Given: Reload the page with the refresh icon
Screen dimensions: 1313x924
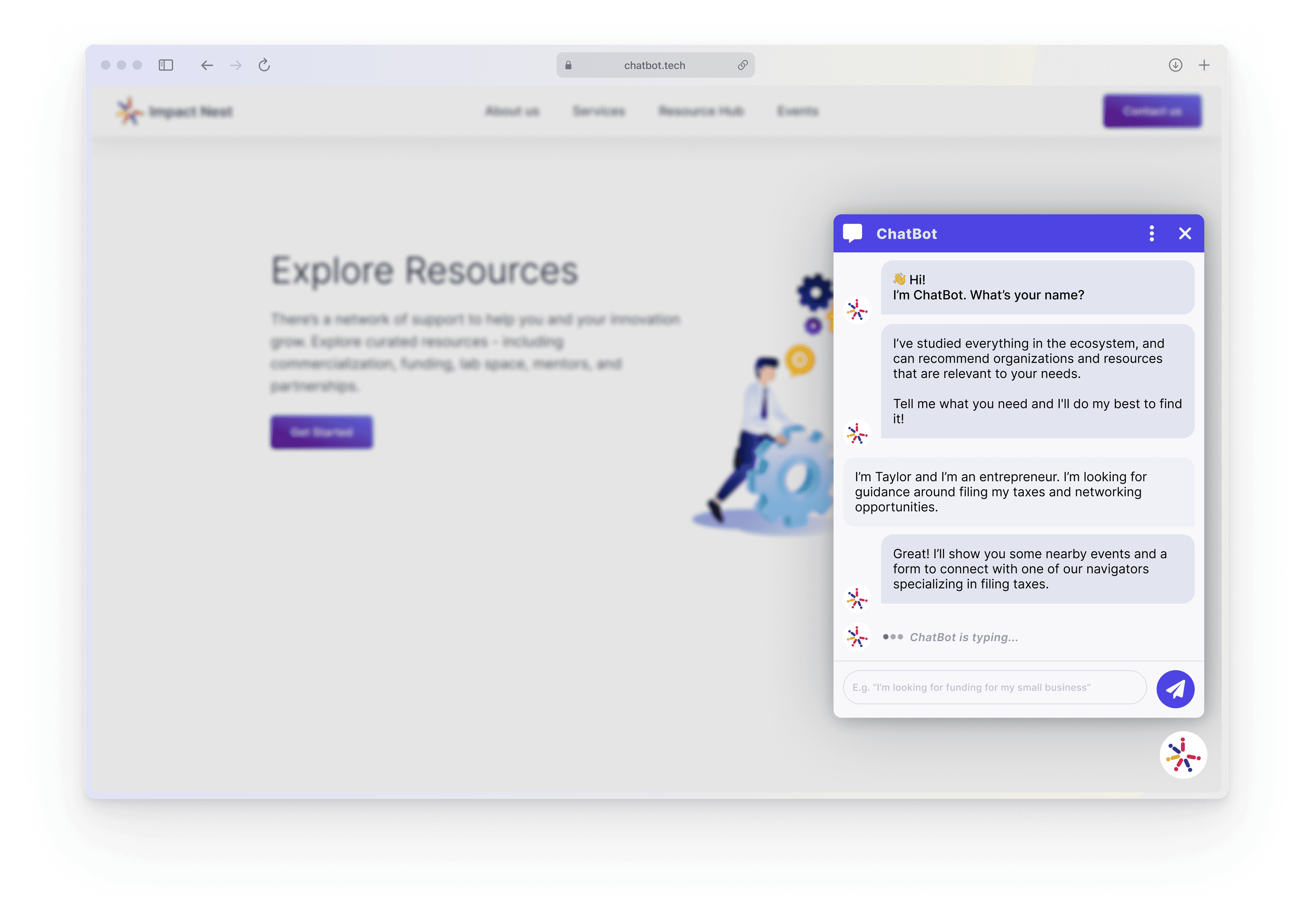Looking at the screenshot, I should click(264, 65).
